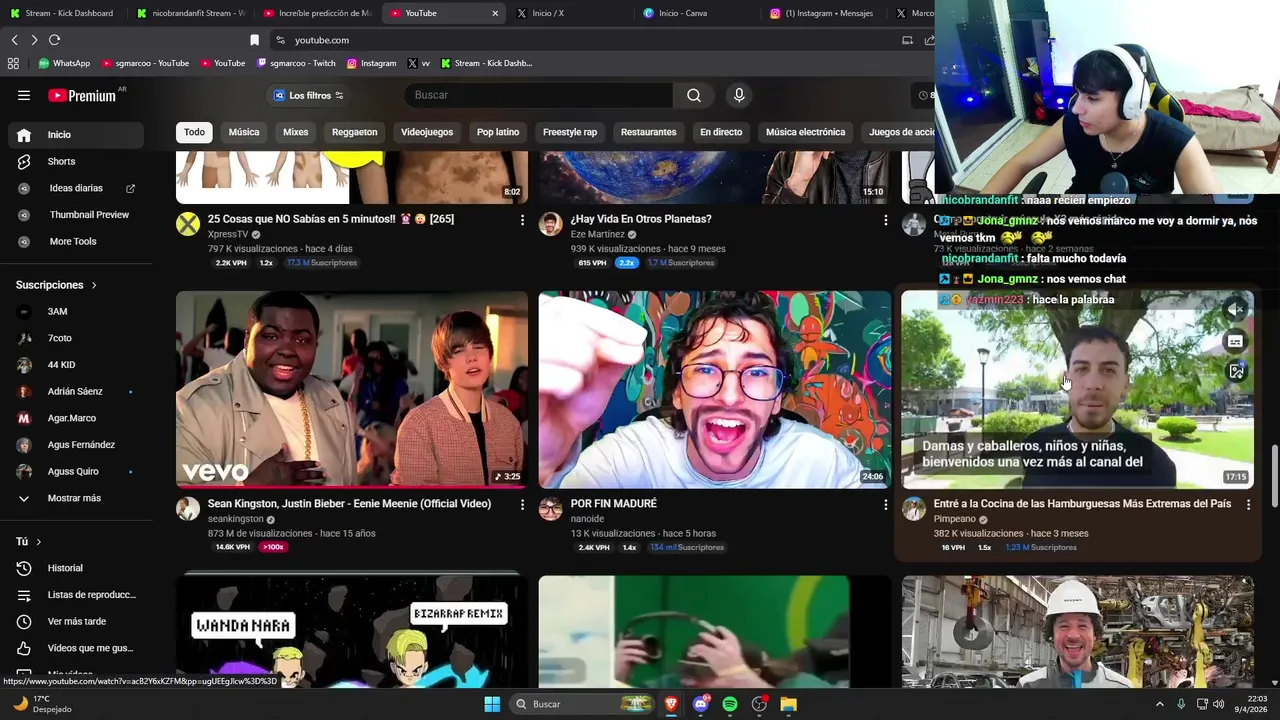
Task: Select the Mixes filter chip
Action: point(295,132)
